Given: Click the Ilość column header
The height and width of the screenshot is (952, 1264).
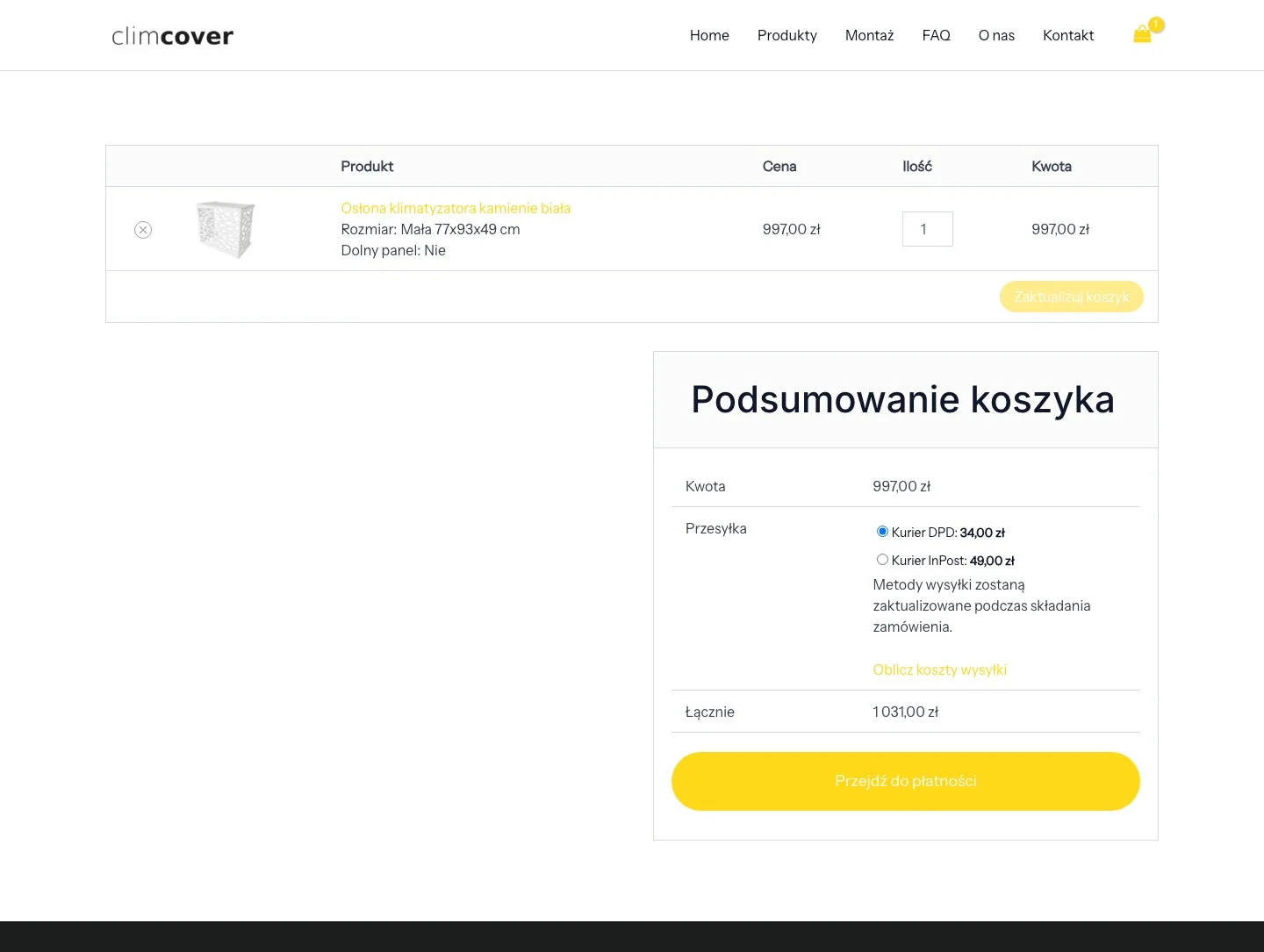Looking at the screenshot, I should pyautogui.click(x=917, y=166).
